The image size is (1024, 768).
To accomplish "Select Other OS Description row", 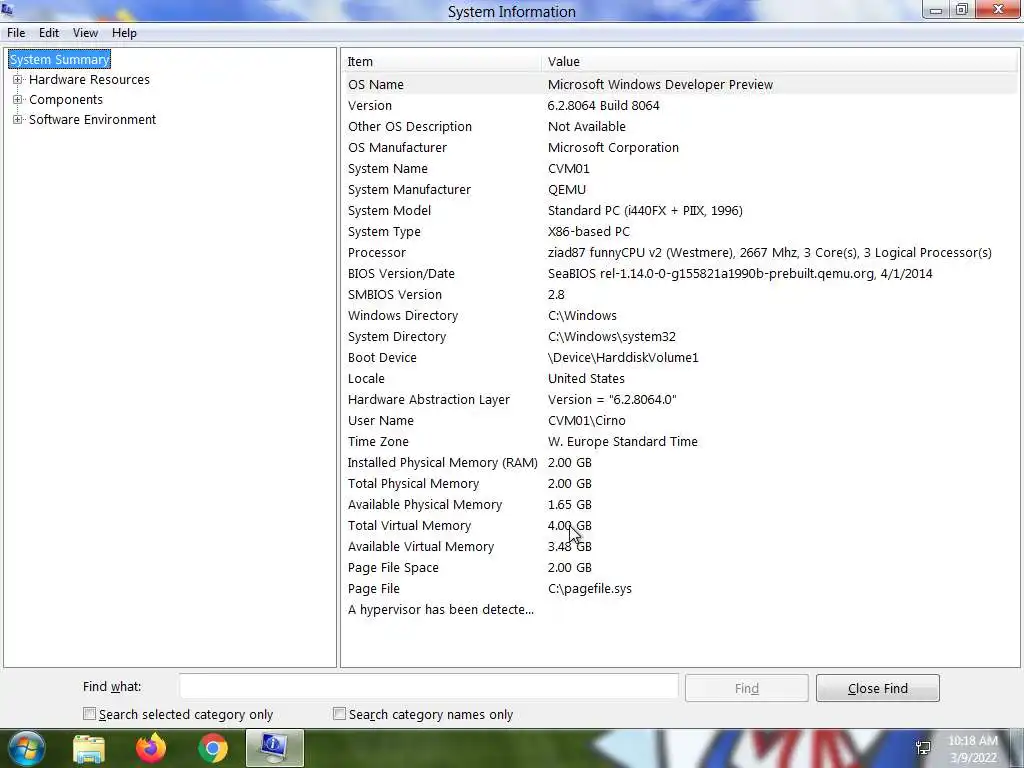I will pos(680,126).
